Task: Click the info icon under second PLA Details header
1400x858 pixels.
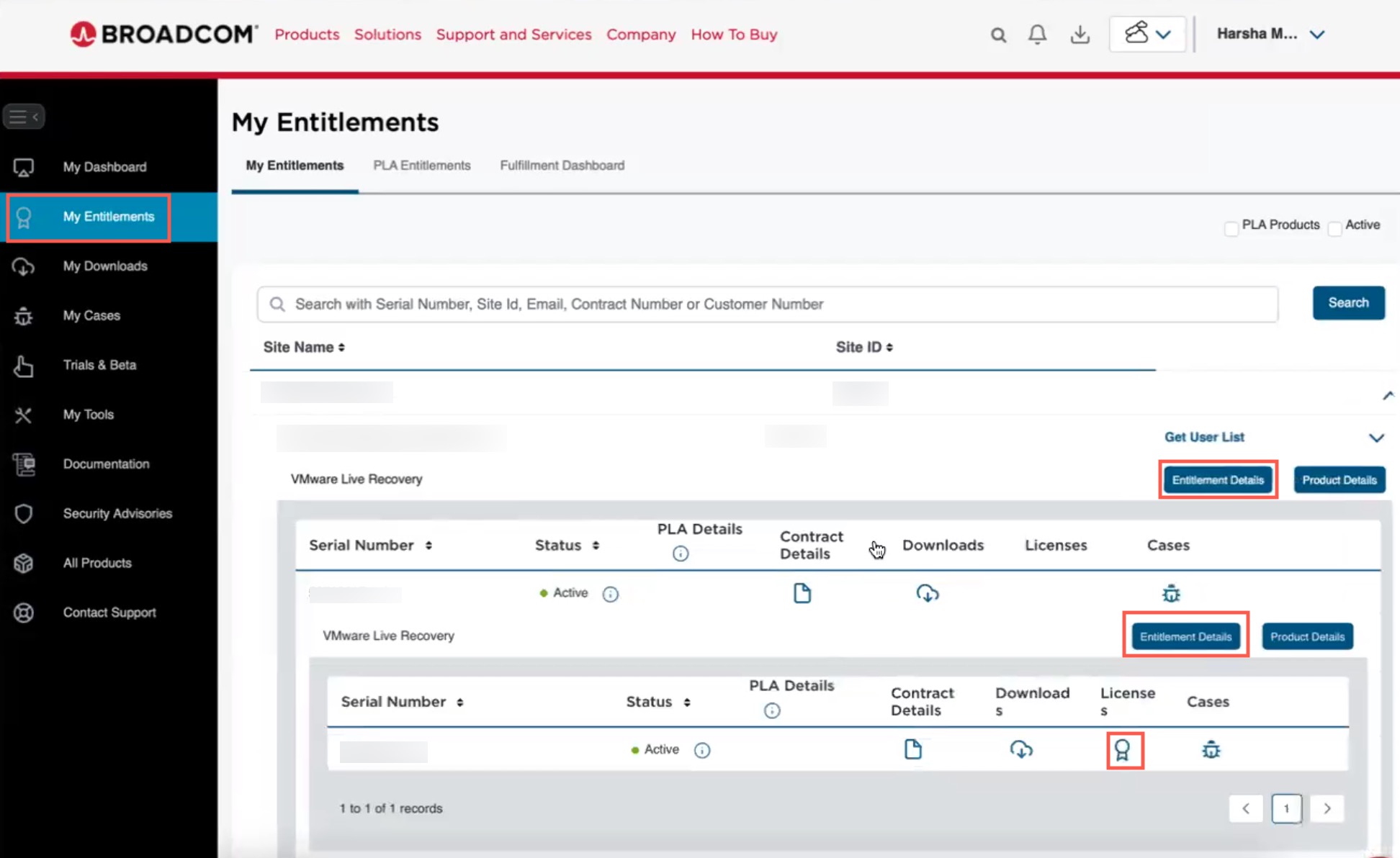Action: coord(772,711)
